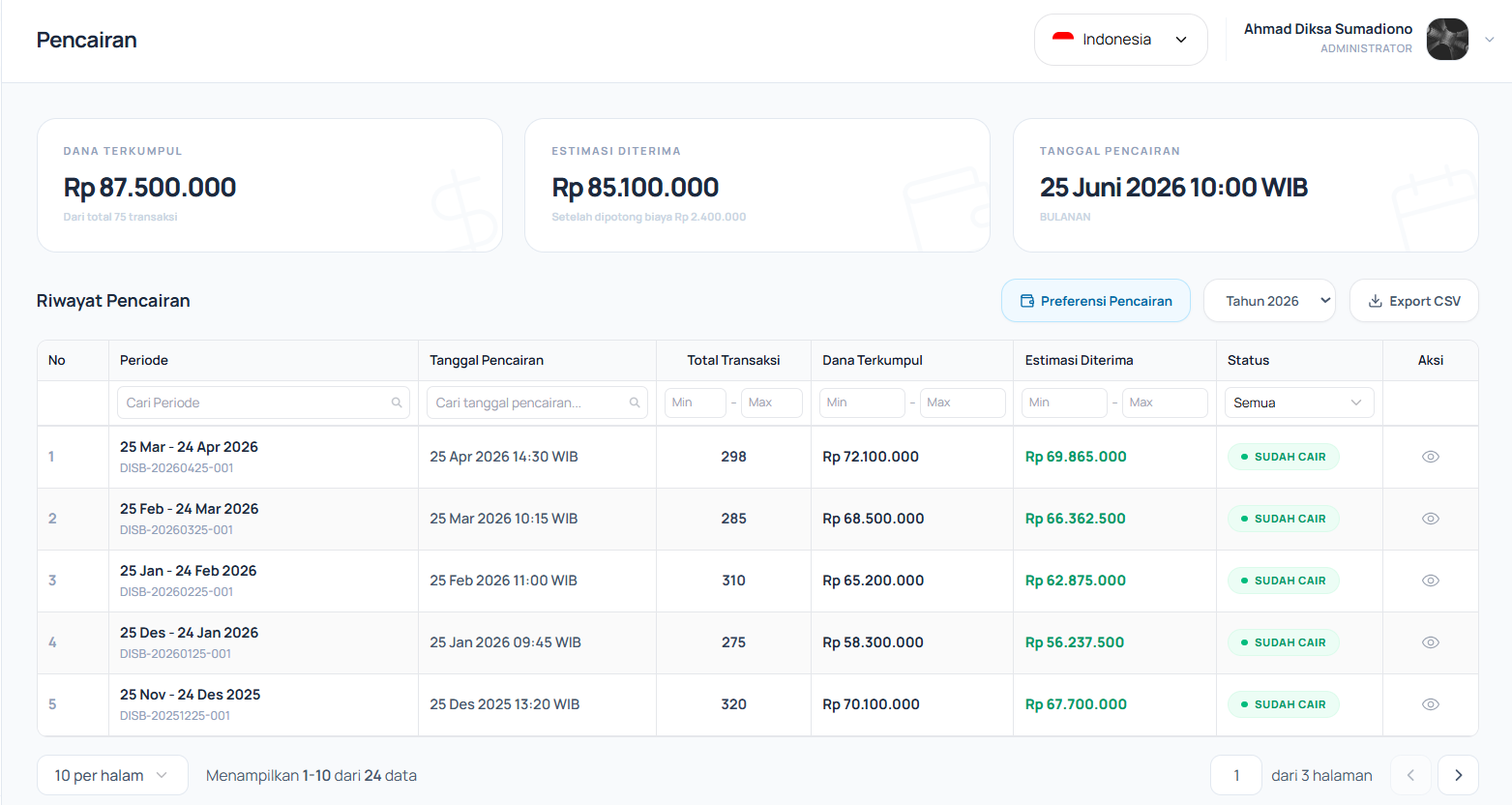Click the Max field under Dana Terkumpul
The height and width of the screenshot is (805, 1512).
pos(963,402)
